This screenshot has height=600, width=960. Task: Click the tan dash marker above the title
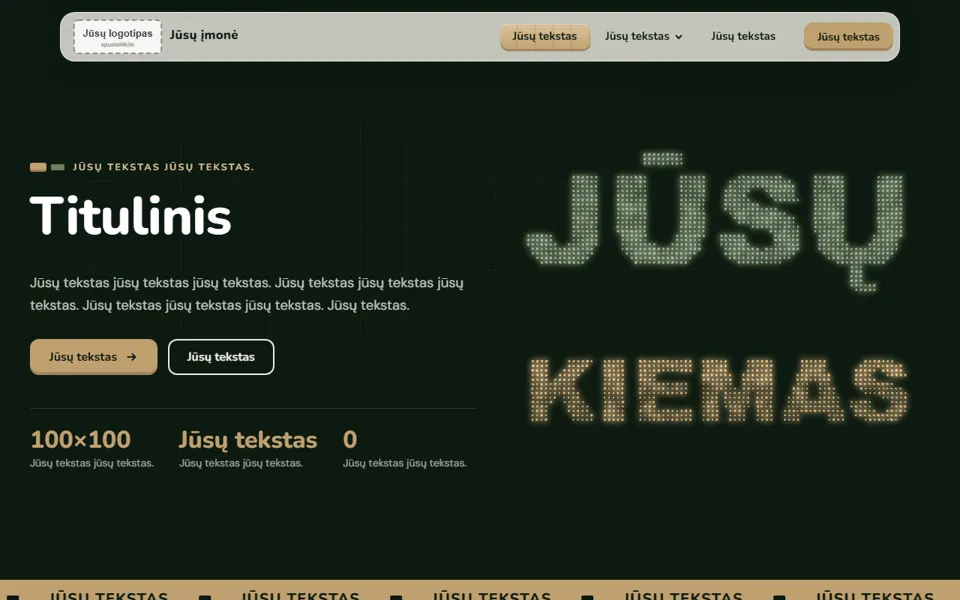click(x=38, y=167)
